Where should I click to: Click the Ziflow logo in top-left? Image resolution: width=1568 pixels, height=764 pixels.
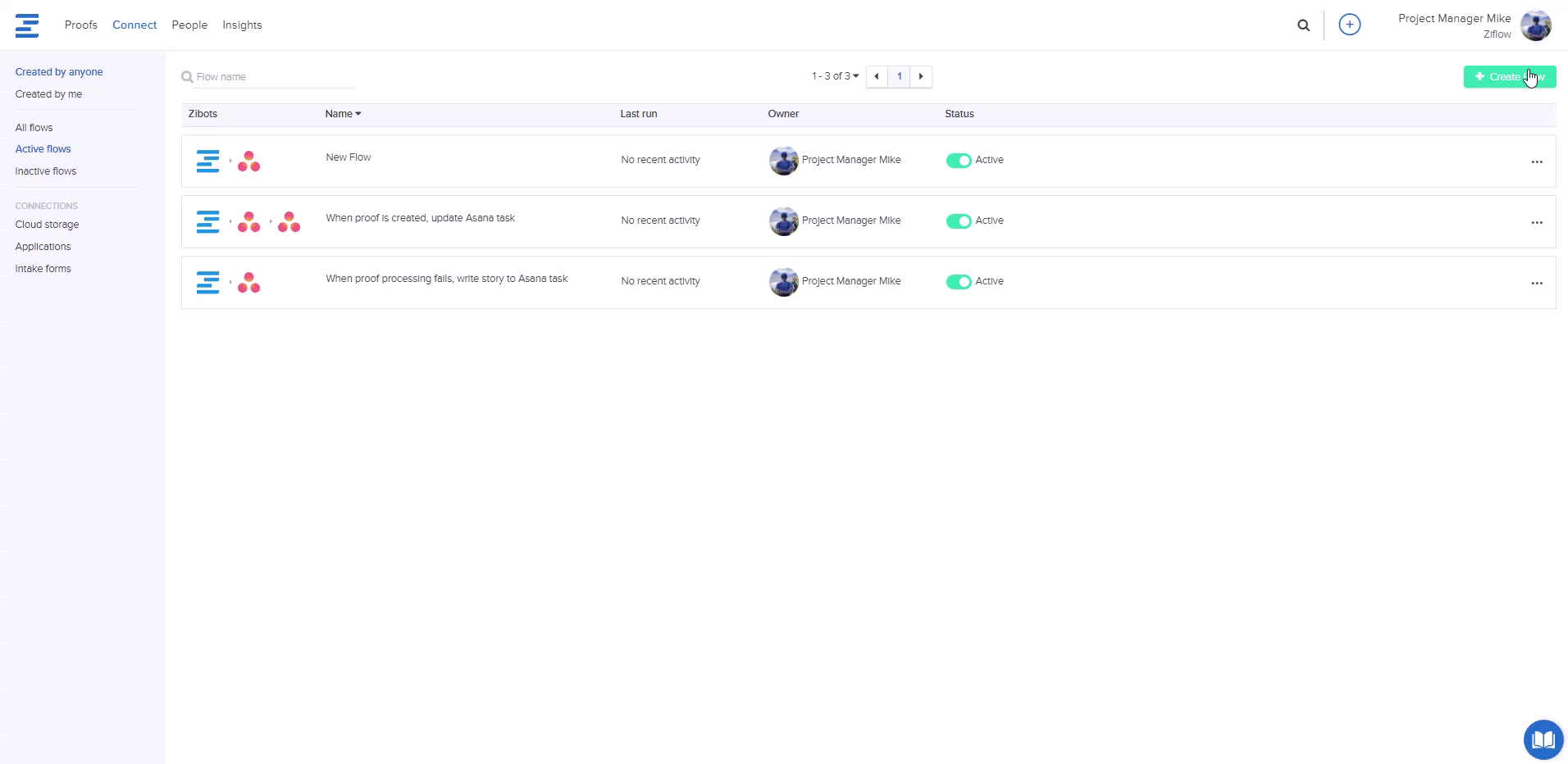click(27, 25)
